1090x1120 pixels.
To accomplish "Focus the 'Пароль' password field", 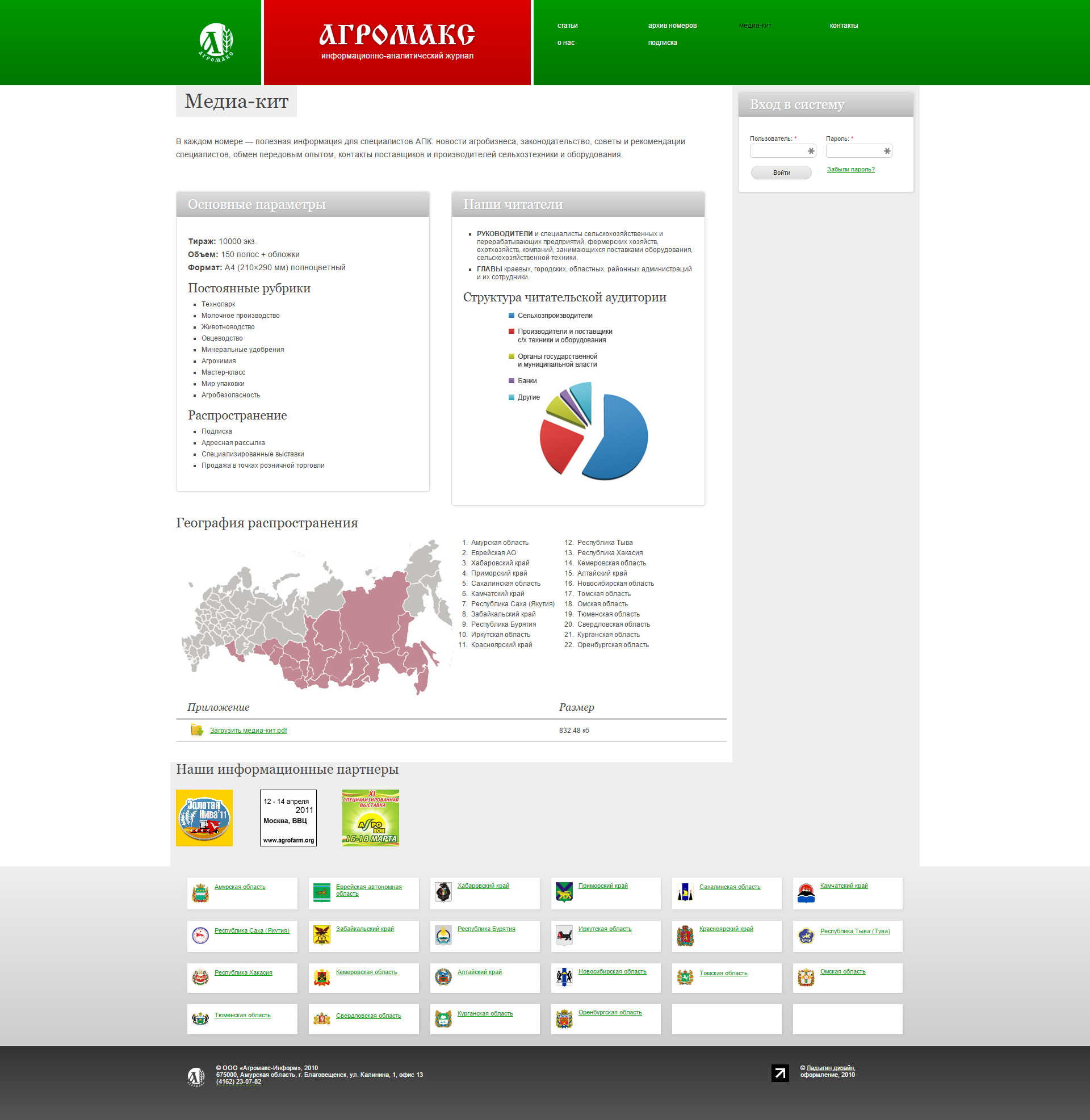I will pos(856,151).
